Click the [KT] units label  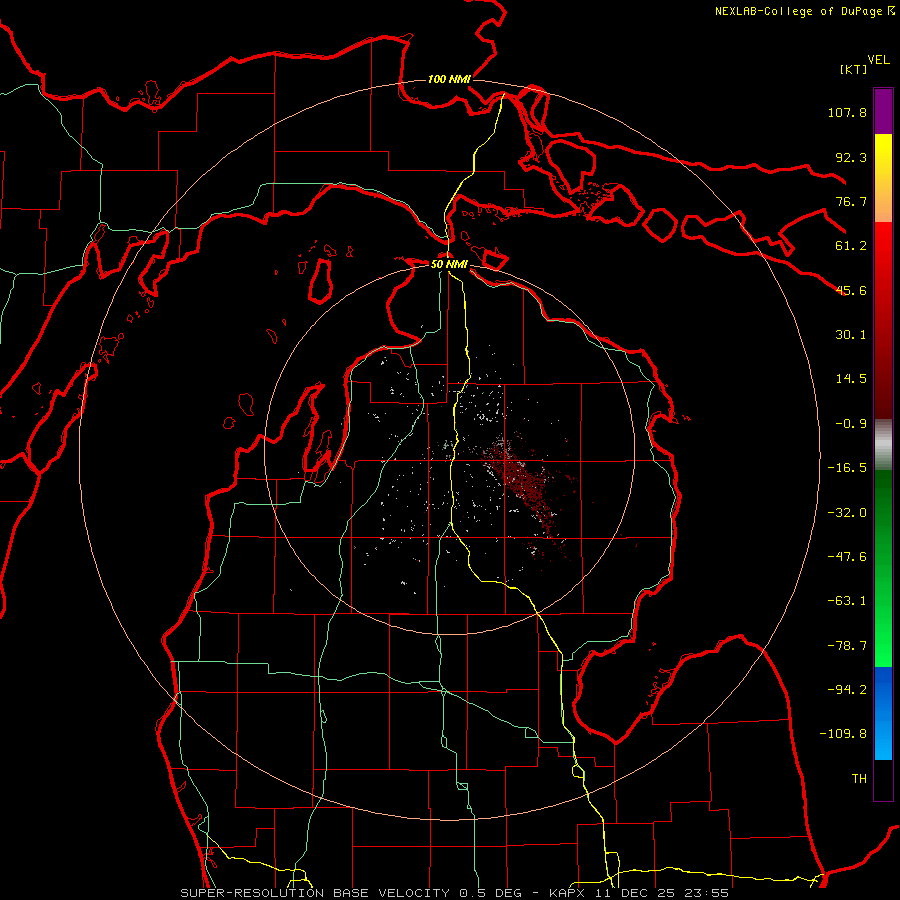tap(853, 69)
